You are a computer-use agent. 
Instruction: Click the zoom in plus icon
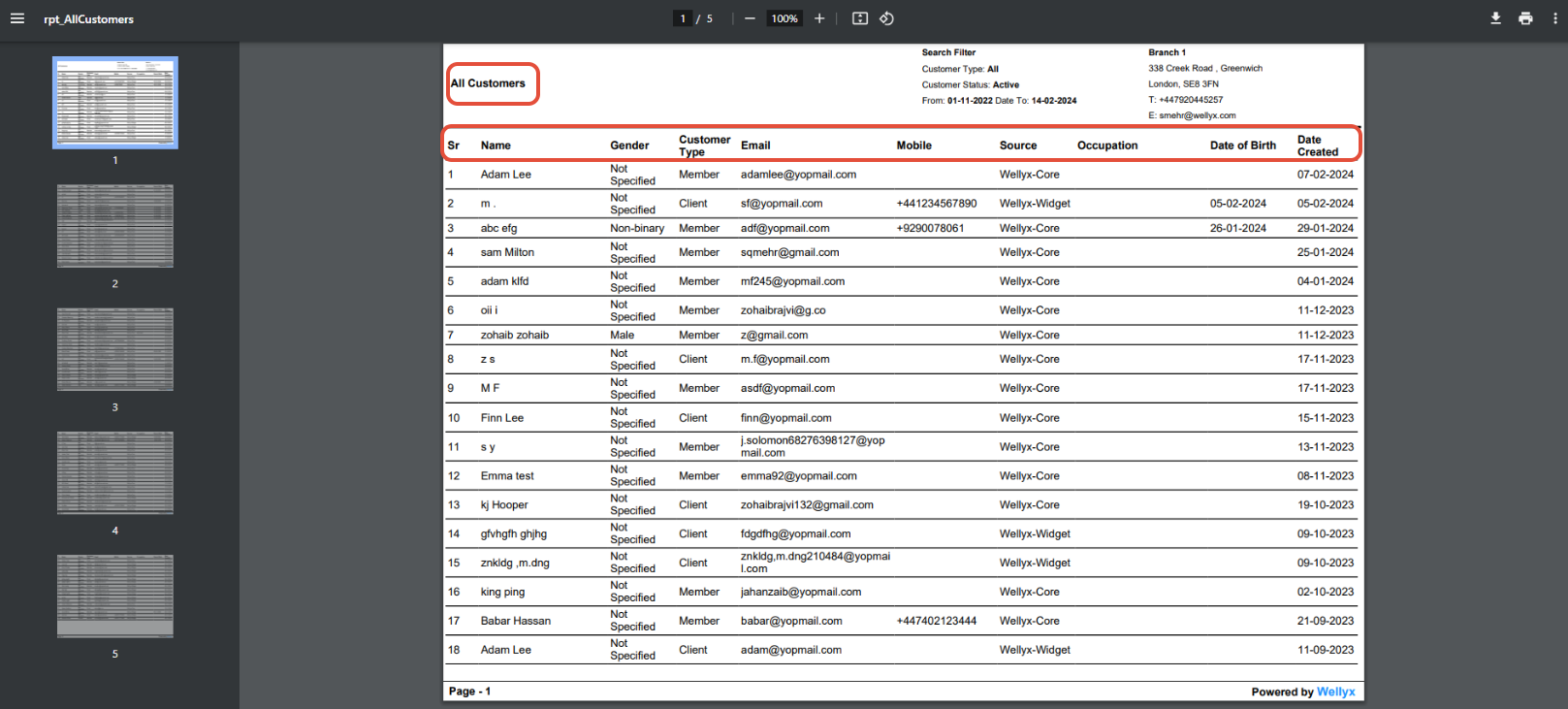[819, 18]
